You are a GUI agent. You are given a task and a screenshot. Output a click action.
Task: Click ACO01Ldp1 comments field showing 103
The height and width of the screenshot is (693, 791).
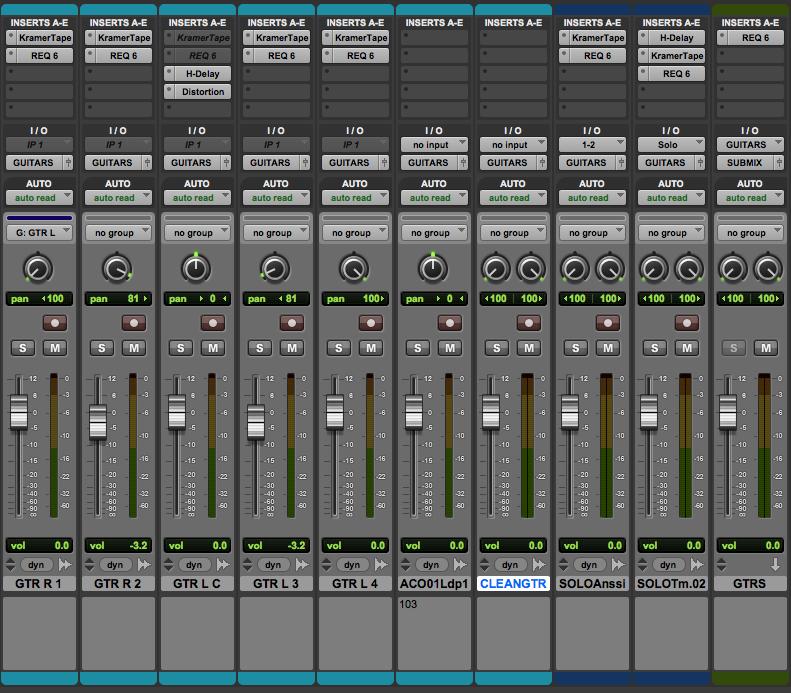tap(434, 633)
